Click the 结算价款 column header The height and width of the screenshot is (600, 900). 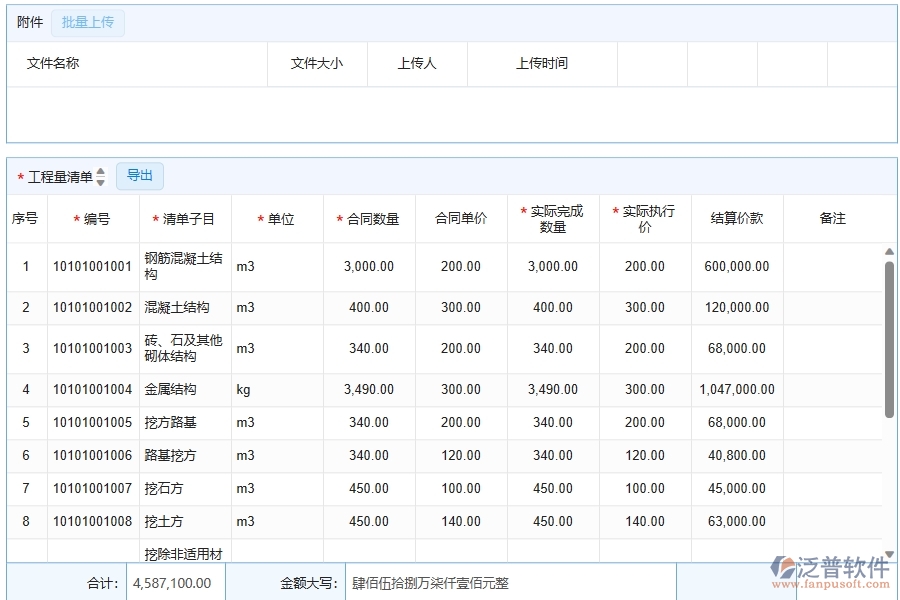736,218
